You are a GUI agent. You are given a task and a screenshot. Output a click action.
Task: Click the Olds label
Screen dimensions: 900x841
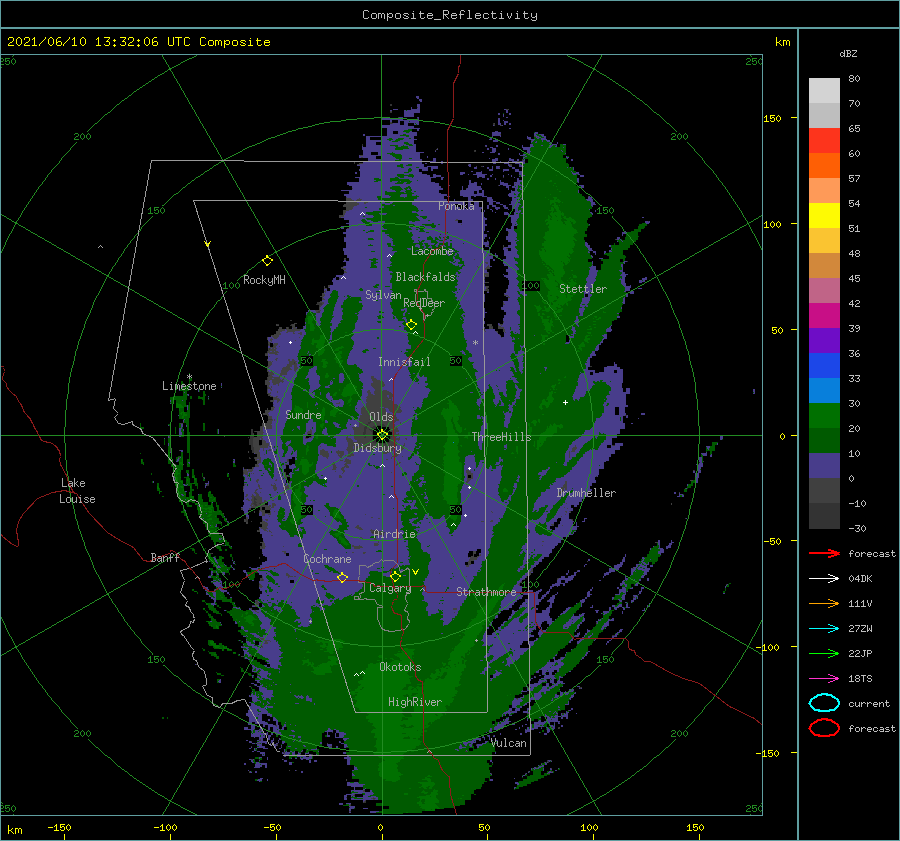click(381, 417)
